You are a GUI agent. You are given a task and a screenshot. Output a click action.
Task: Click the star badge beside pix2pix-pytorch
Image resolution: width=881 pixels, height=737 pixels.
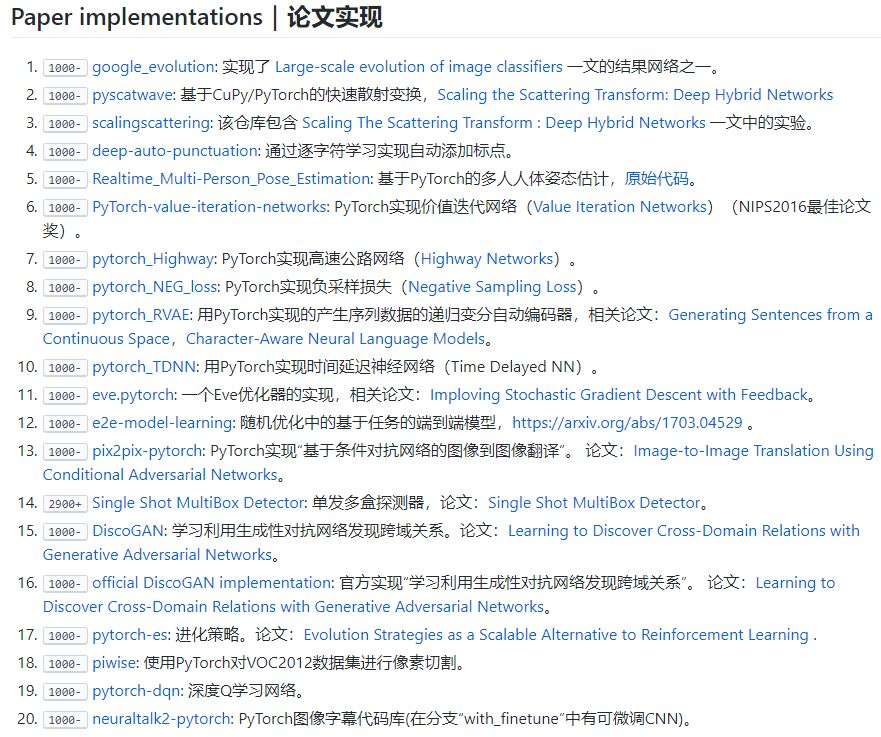(65, 453)
